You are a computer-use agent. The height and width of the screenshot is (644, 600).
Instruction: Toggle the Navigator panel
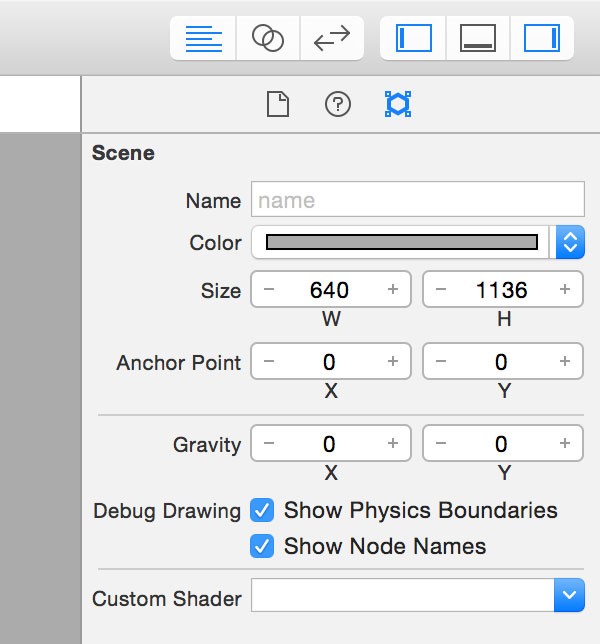point(414,39)
